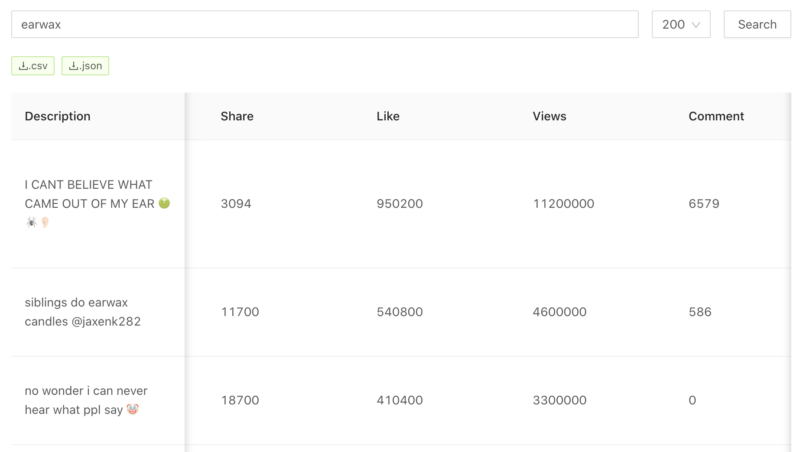Screen dimensions: 800x452
Task: Click the 410400 like count cell
Action: pos(399,400)
